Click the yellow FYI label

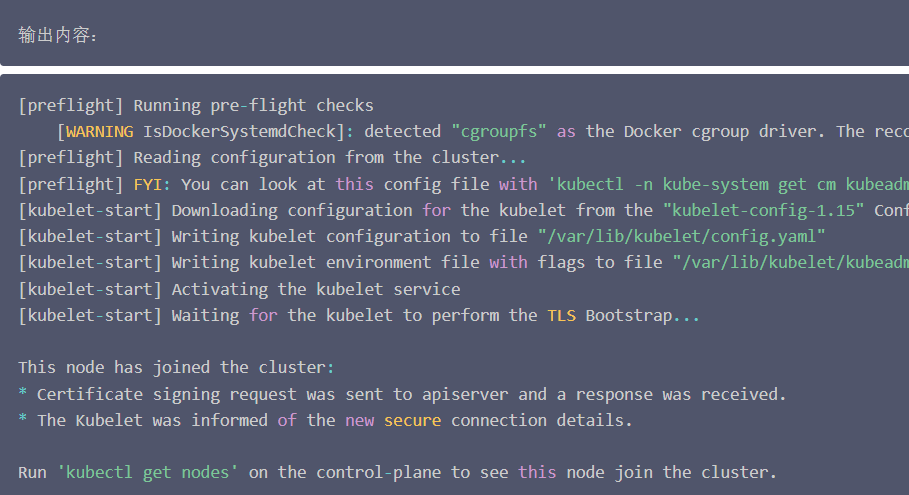tap(148, 184)
